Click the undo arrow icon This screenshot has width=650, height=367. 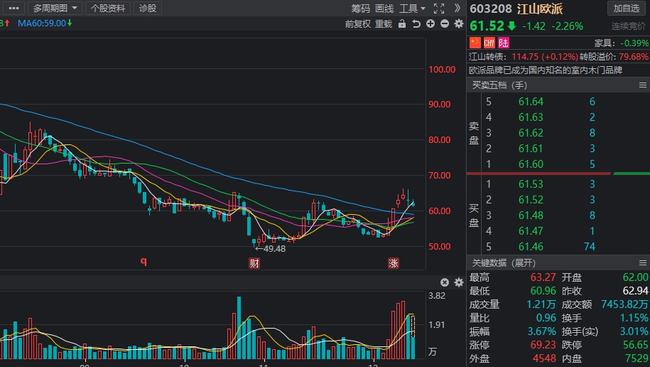[416, 24]
